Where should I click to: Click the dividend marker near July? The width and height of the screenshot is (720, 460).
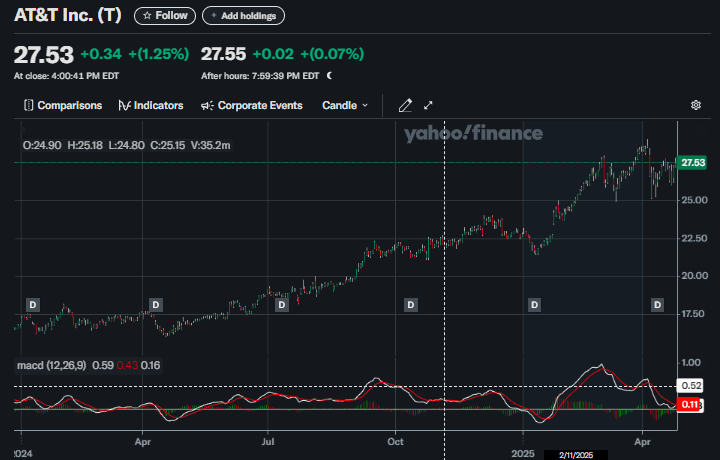[282, 304]
